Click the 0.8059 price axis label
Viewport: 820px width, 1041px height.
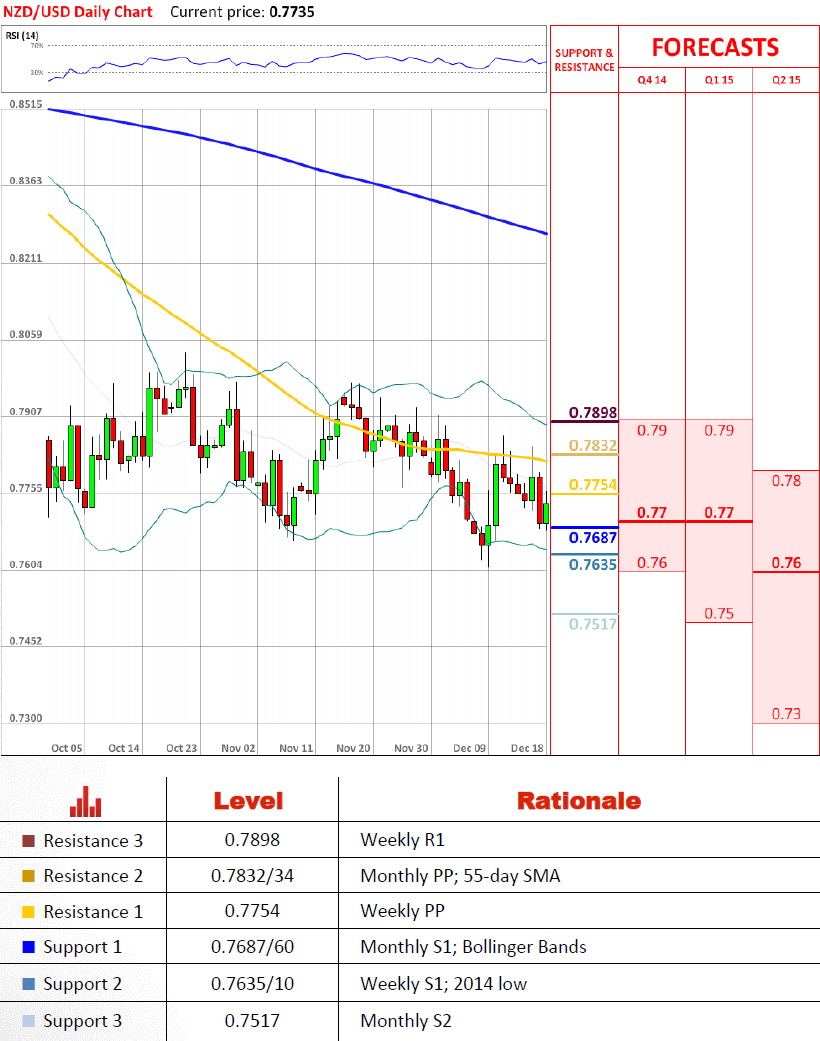coord(26,335)
